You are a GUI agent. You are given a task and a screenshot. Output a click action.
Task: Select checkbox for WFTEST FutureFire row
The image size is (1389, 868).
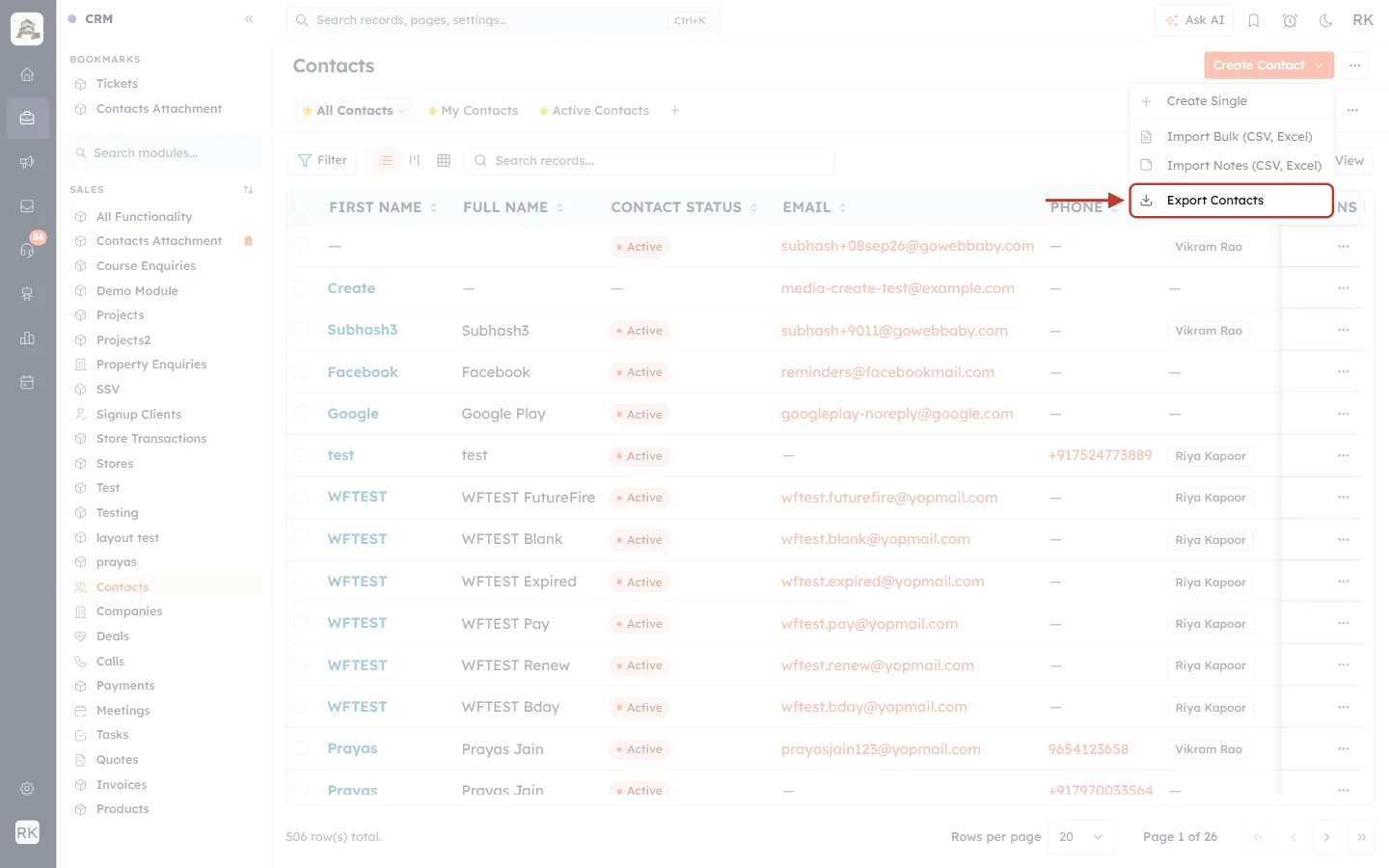[x=301, y=498]
